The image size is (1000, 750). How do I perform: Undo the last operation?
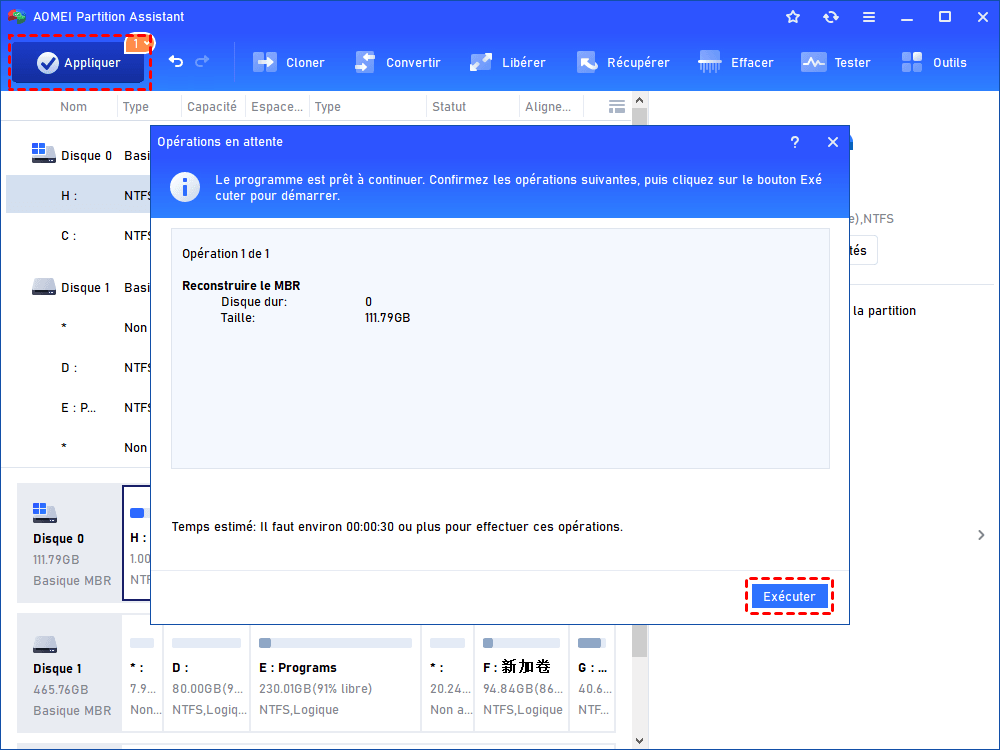click(x=176, y=62)
